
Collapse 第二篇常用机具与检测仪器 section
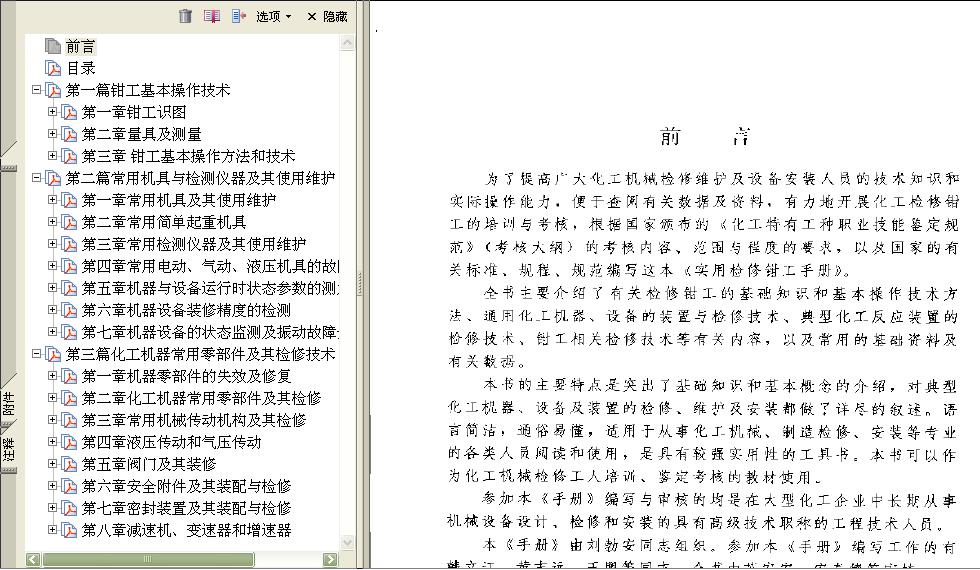(36, 178)
